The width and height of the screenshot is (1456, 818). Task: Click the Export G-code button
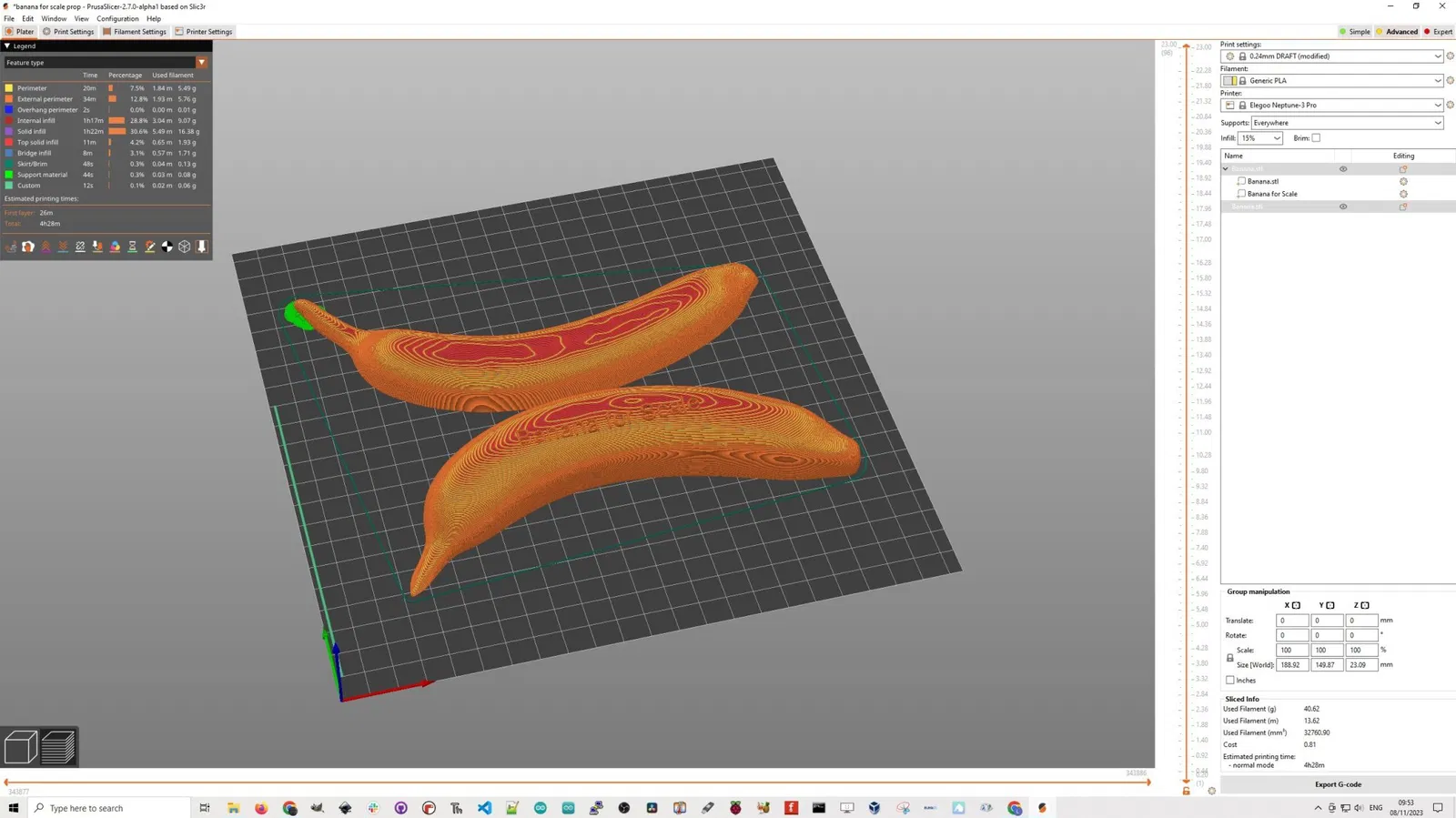tap(1338, 784)
